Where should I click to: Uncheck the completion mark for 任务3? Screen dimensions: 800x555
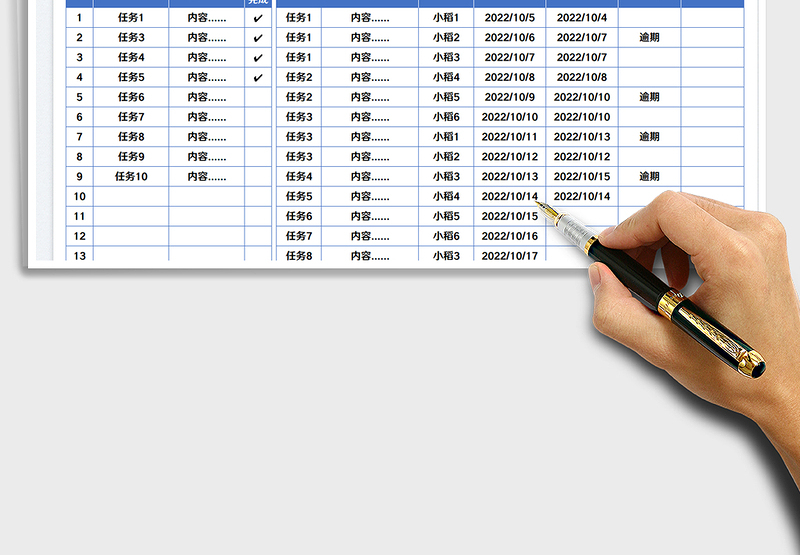pyautogui.click(x=258, y=38)
